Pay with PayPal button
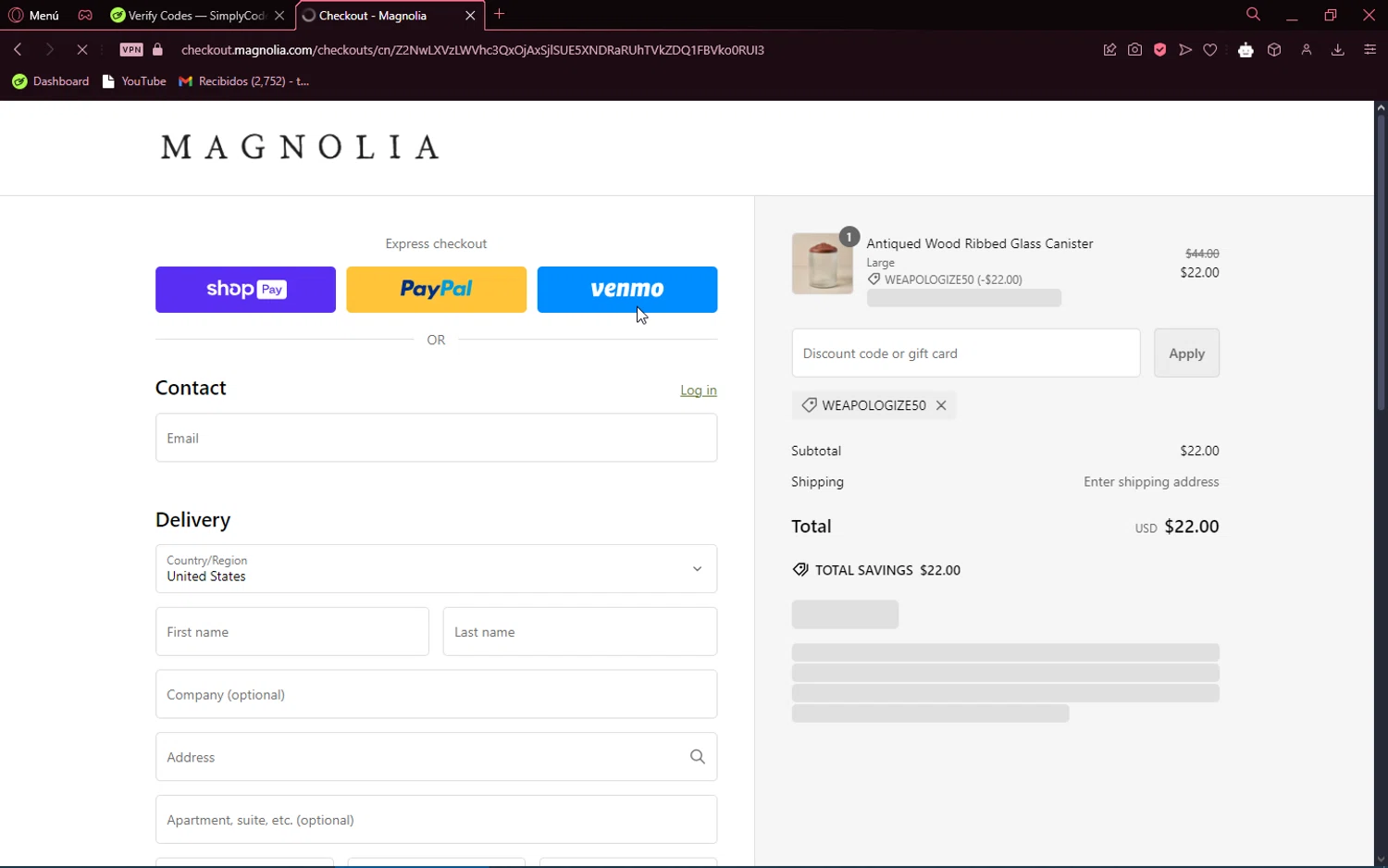The image size is (1388, 868). 436,290
